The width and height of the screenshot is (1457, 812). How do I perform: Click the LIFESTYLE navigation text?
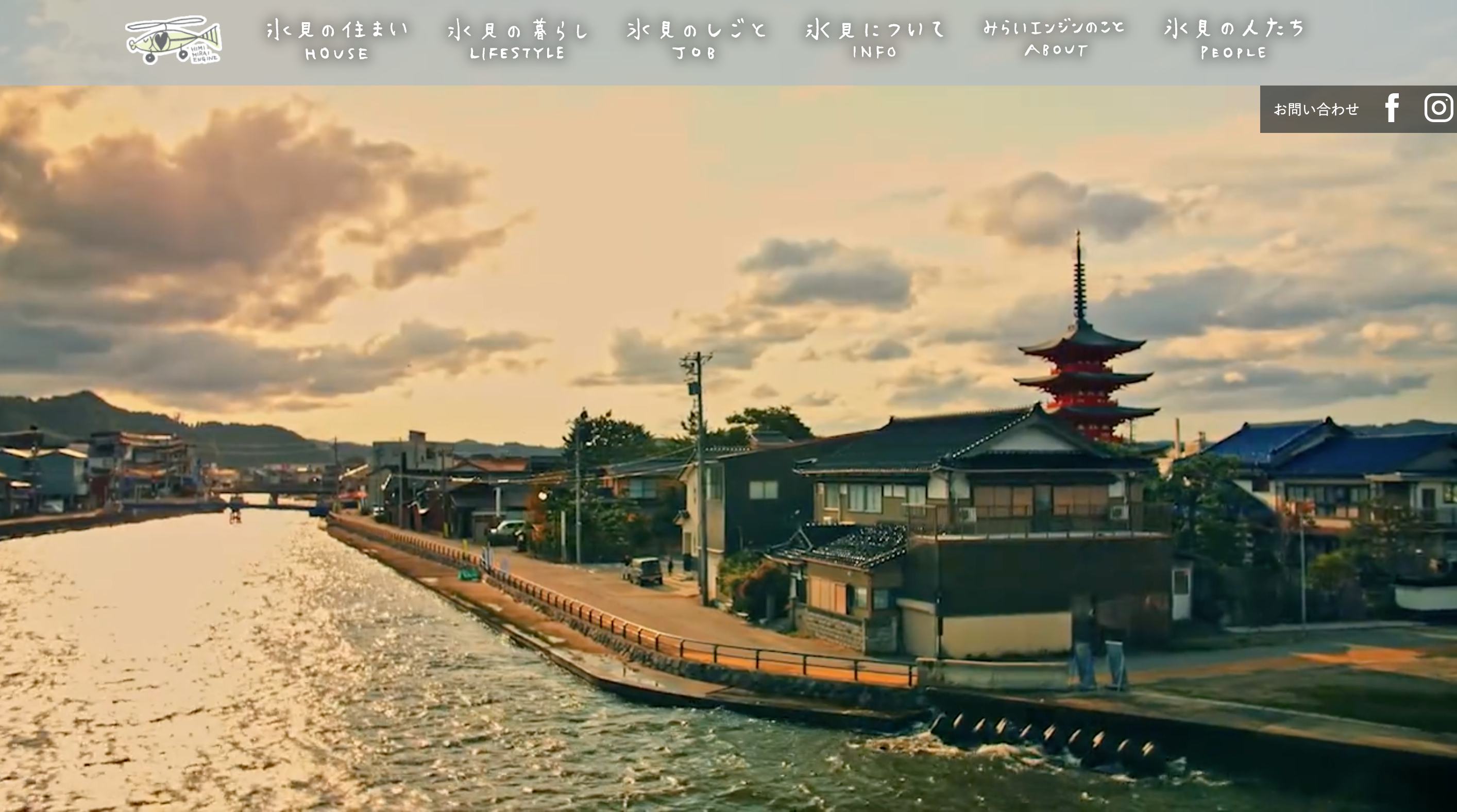pos(518,54)
